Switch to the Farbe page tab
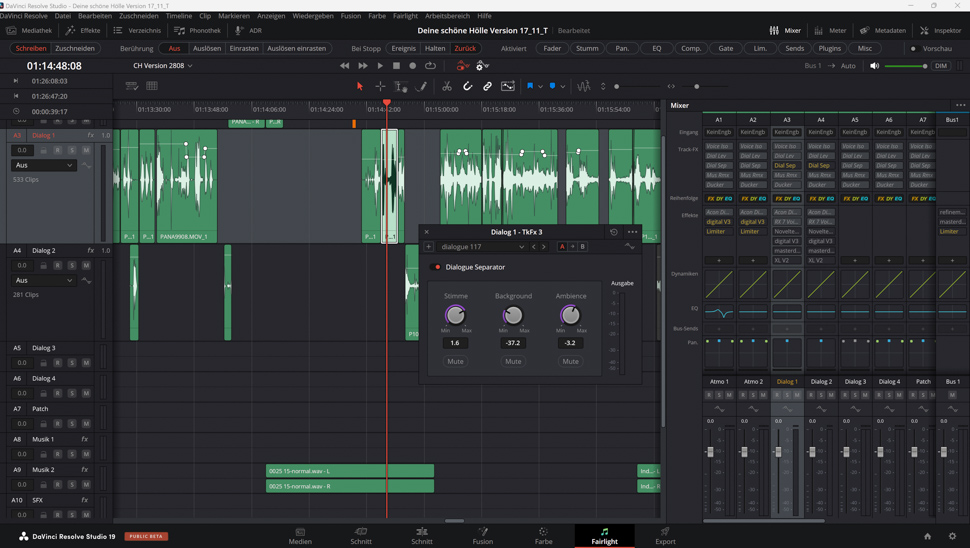Viewport: 970px width, 548px height. [544, 536]
